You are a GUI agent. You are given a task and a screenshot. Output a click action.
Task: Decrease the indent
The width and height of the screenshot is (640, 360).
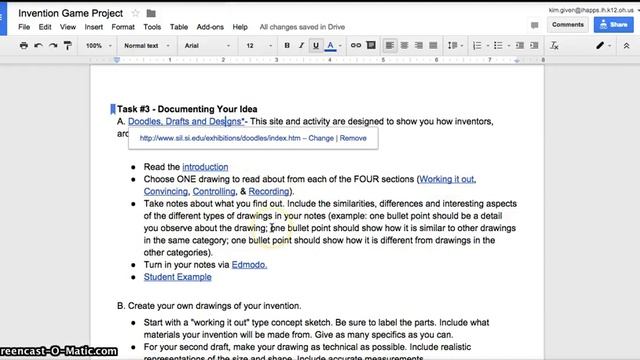pos(520,45)
